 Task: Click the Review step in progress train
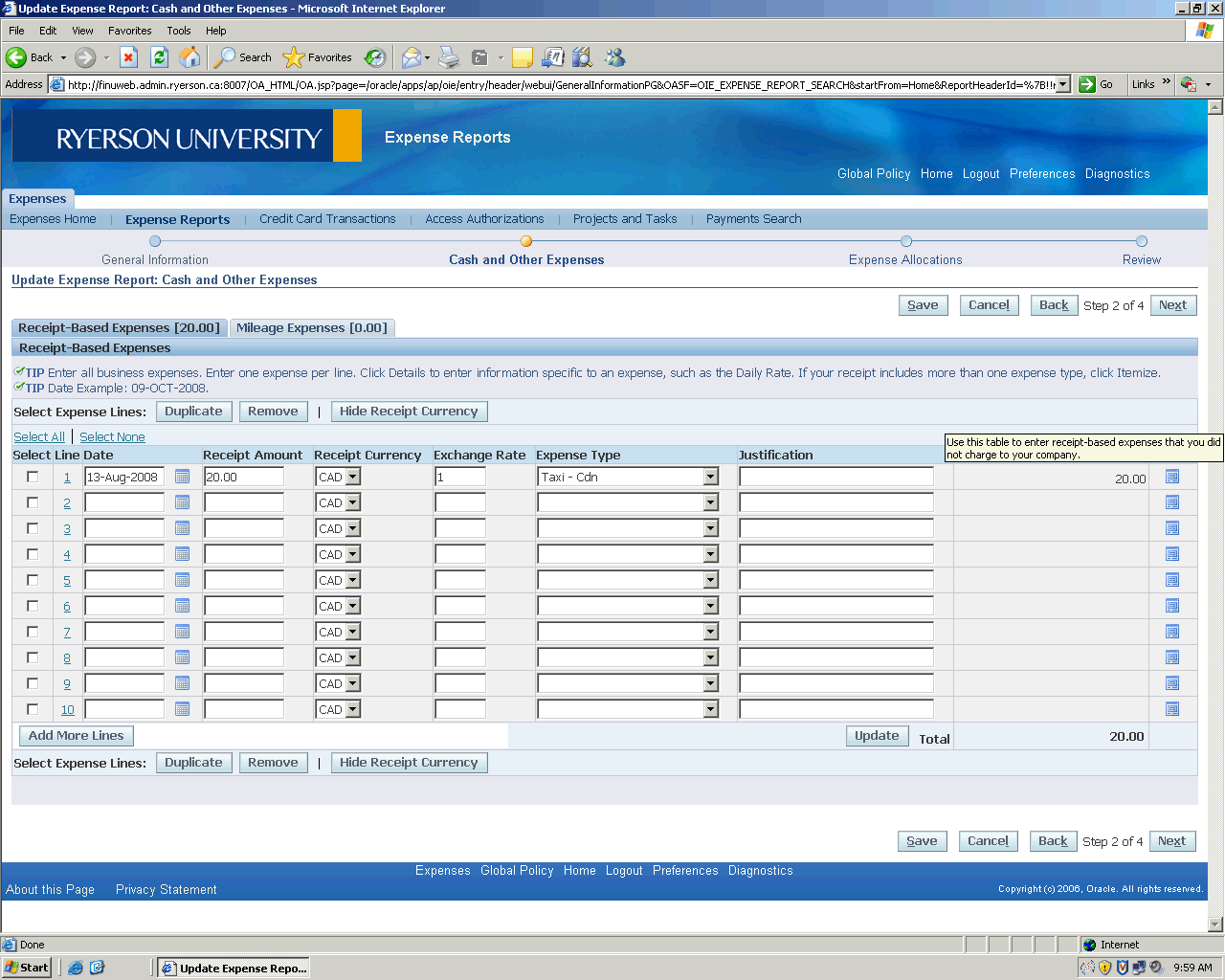(x=1141, y=259)
